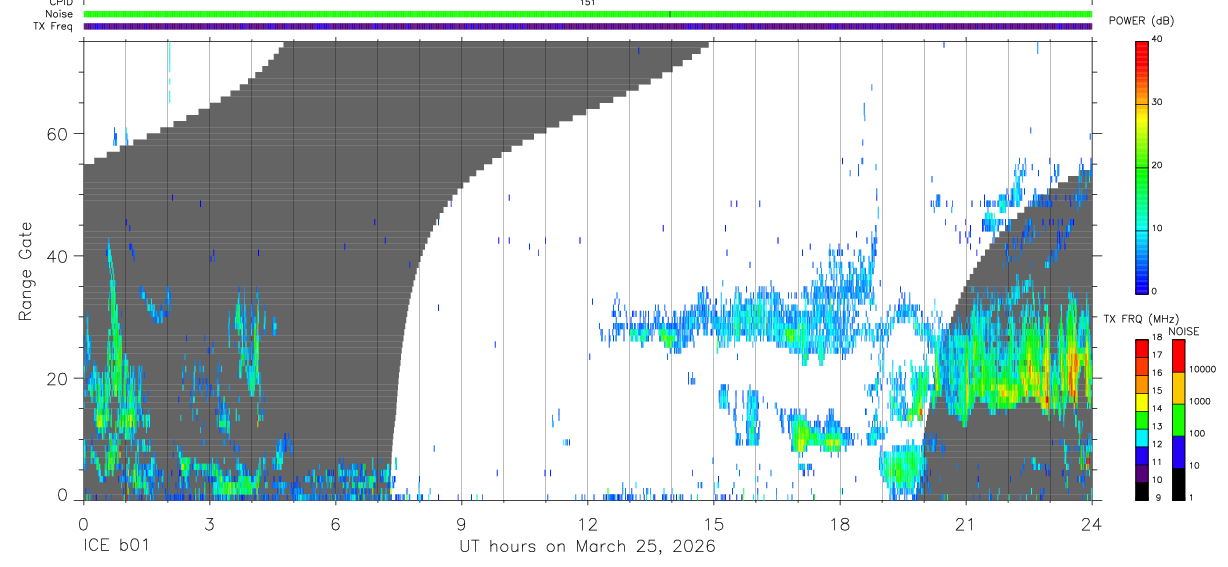Click the '15' tick on the UT hours axis
Viewport: 1228px width, 567px height.
[713, 524]
